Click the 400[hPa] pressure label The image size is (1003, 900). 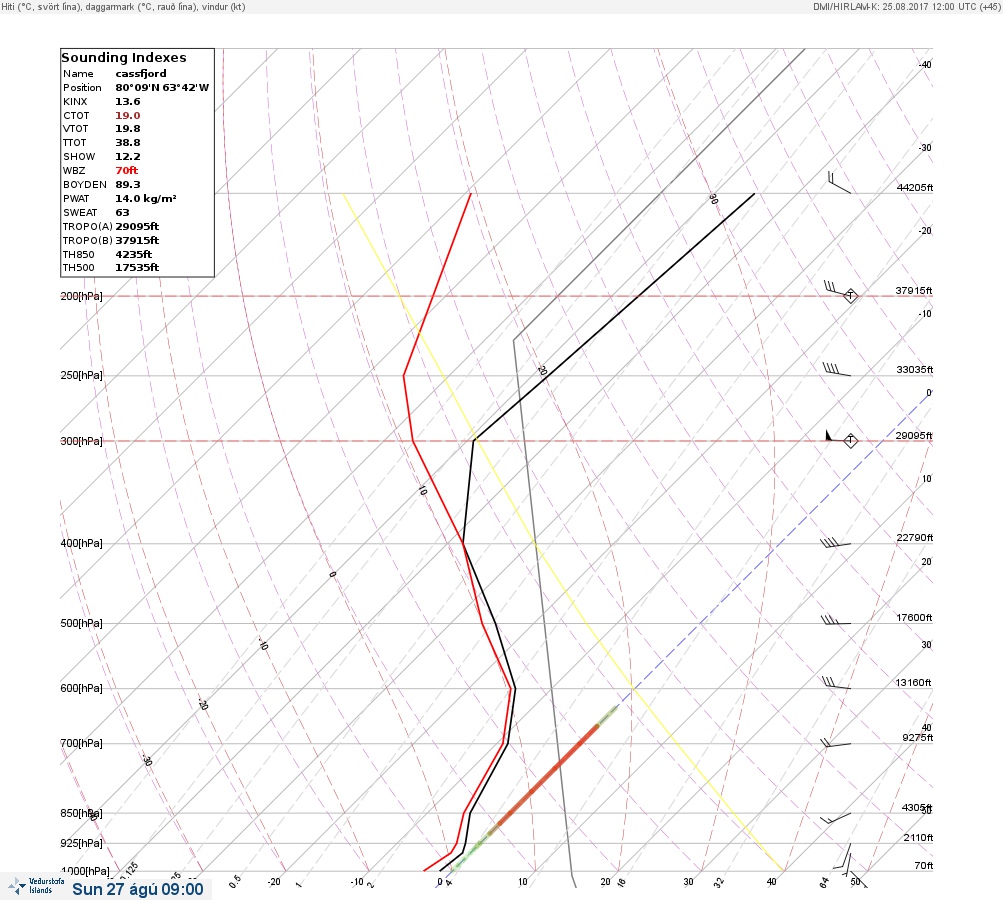(81, 543)
